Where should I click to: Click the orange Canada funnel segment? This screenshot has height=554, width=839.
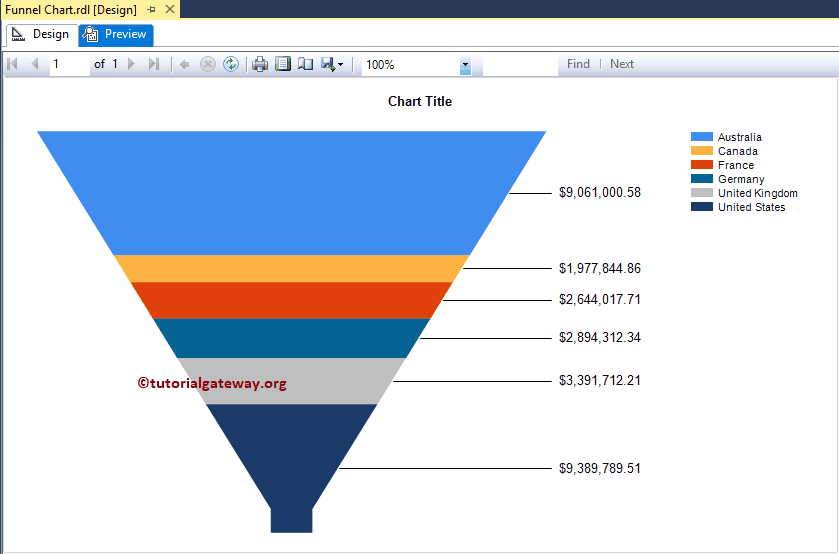tap(292, 269)
